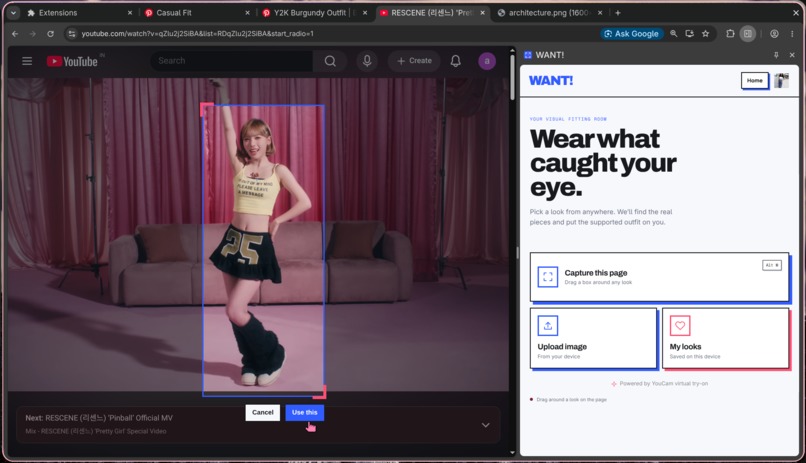
Task: Click the WANT! logo in the panel
Action: click(551, 81)
